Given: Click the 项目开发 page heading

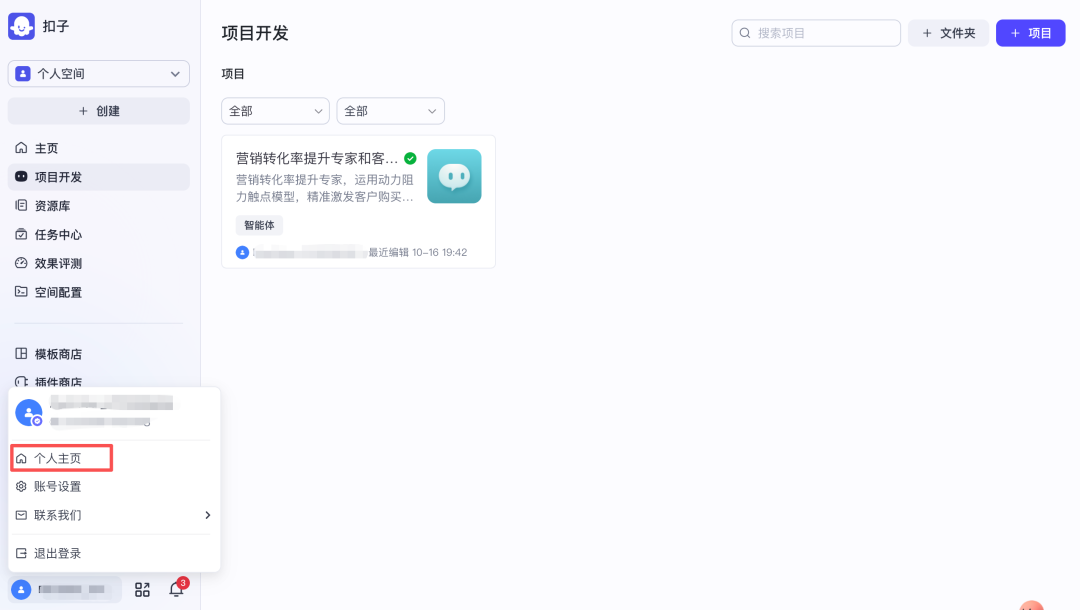Looking at the screenshot, I should point(255,33).
